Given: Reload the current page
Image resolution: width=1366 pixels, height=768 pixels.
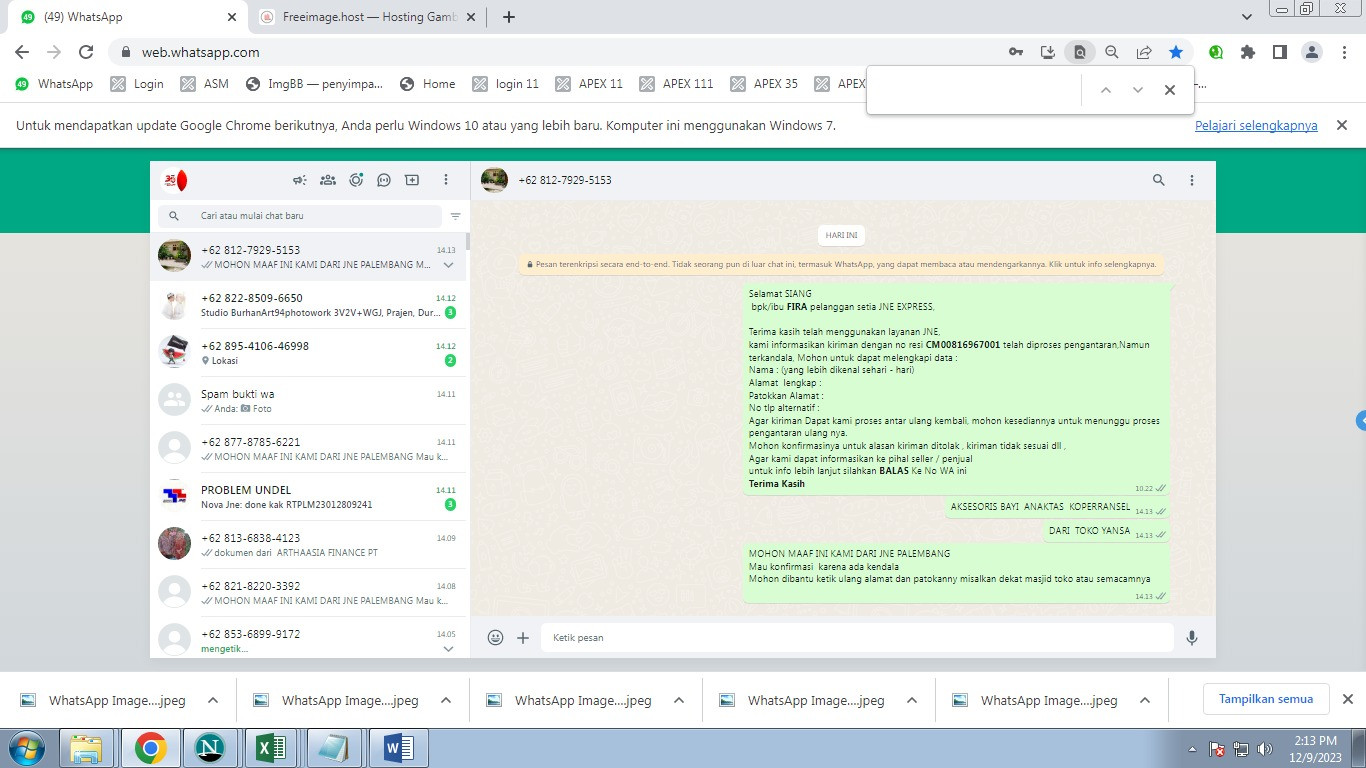Looking at the screenshot, I should [x=86, y=52].
